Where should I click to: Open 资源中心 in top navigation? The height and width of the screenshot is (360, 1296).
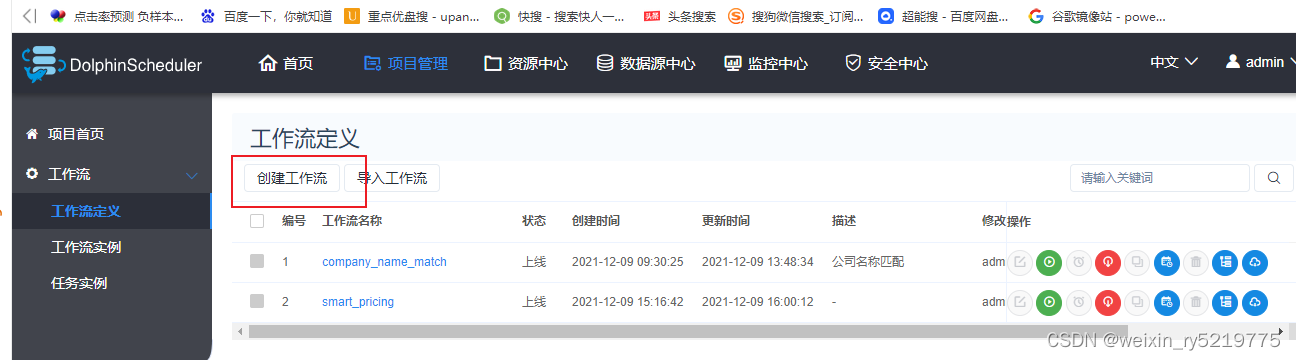pos(526,63)
